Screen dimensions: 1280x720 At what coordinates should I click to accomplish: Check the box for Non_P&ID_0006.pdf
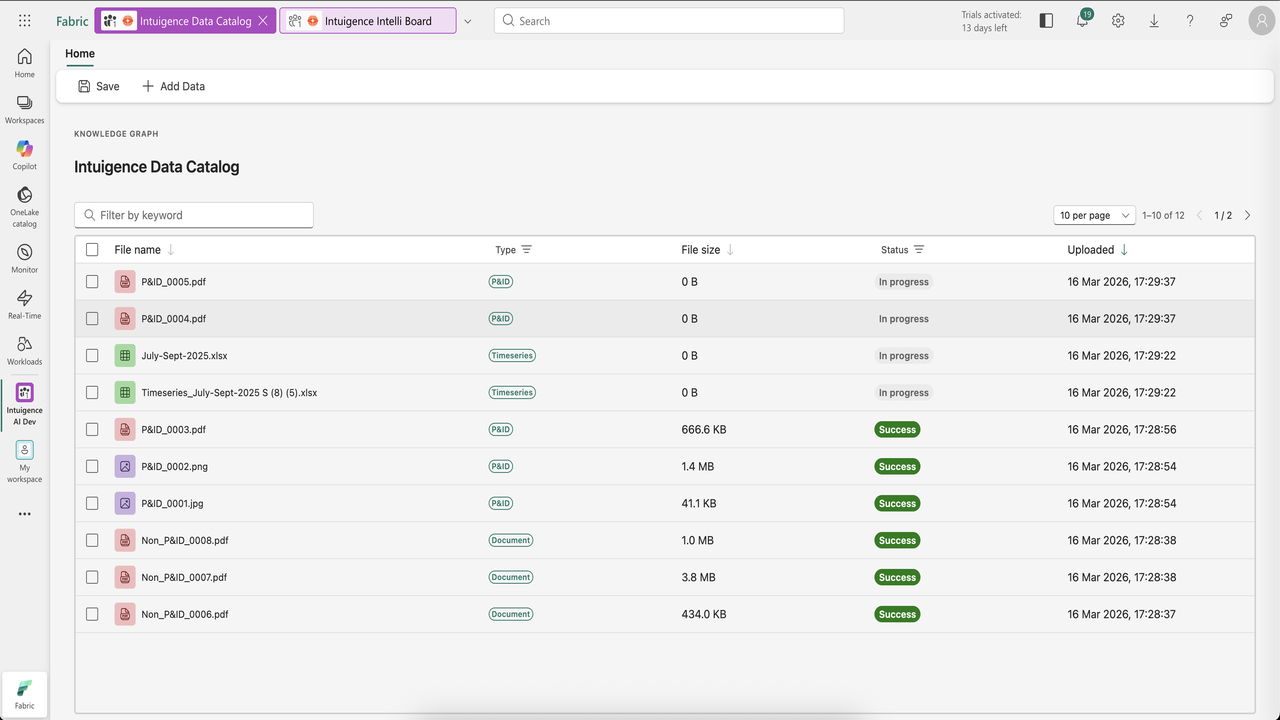(92, 614)
